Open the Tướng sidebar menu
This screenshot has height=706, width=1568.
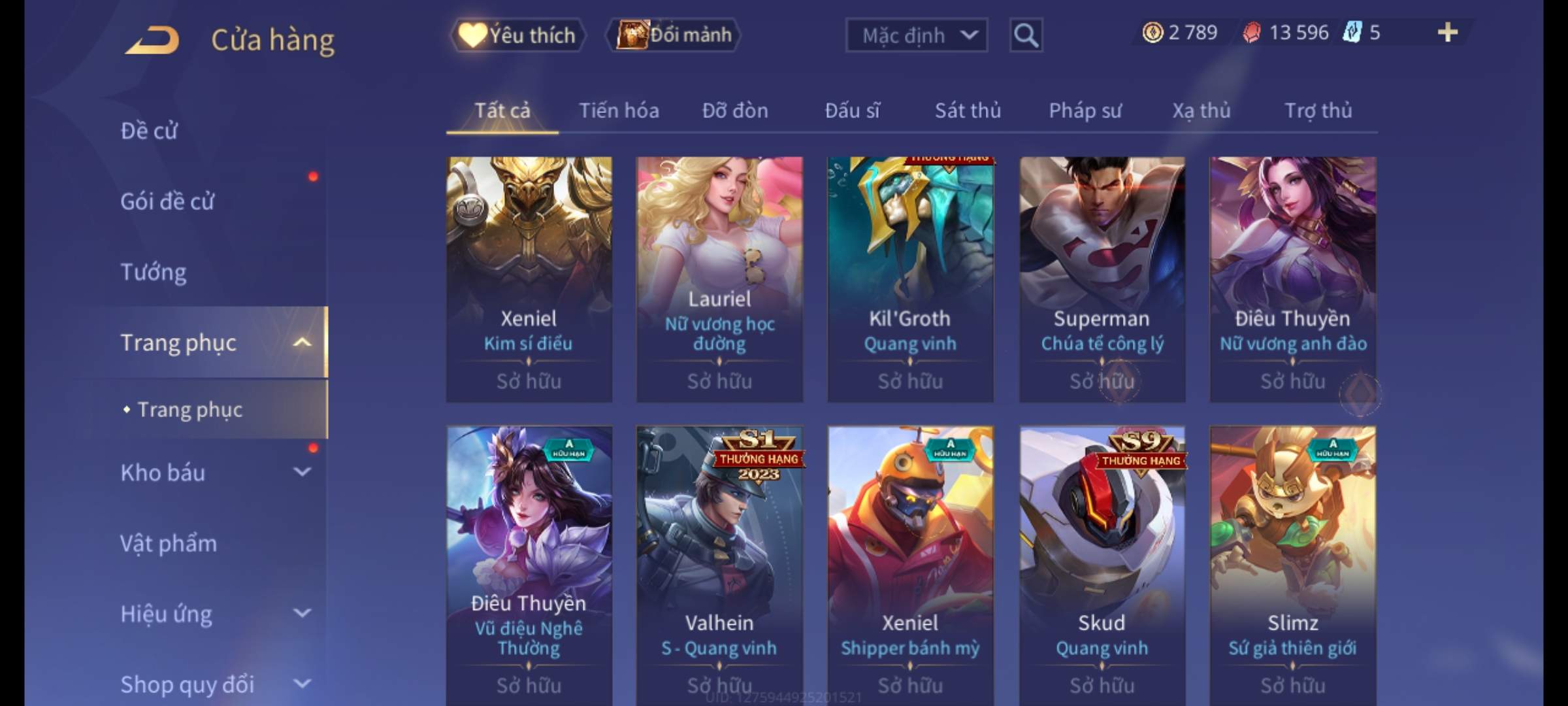click(154, 272)
